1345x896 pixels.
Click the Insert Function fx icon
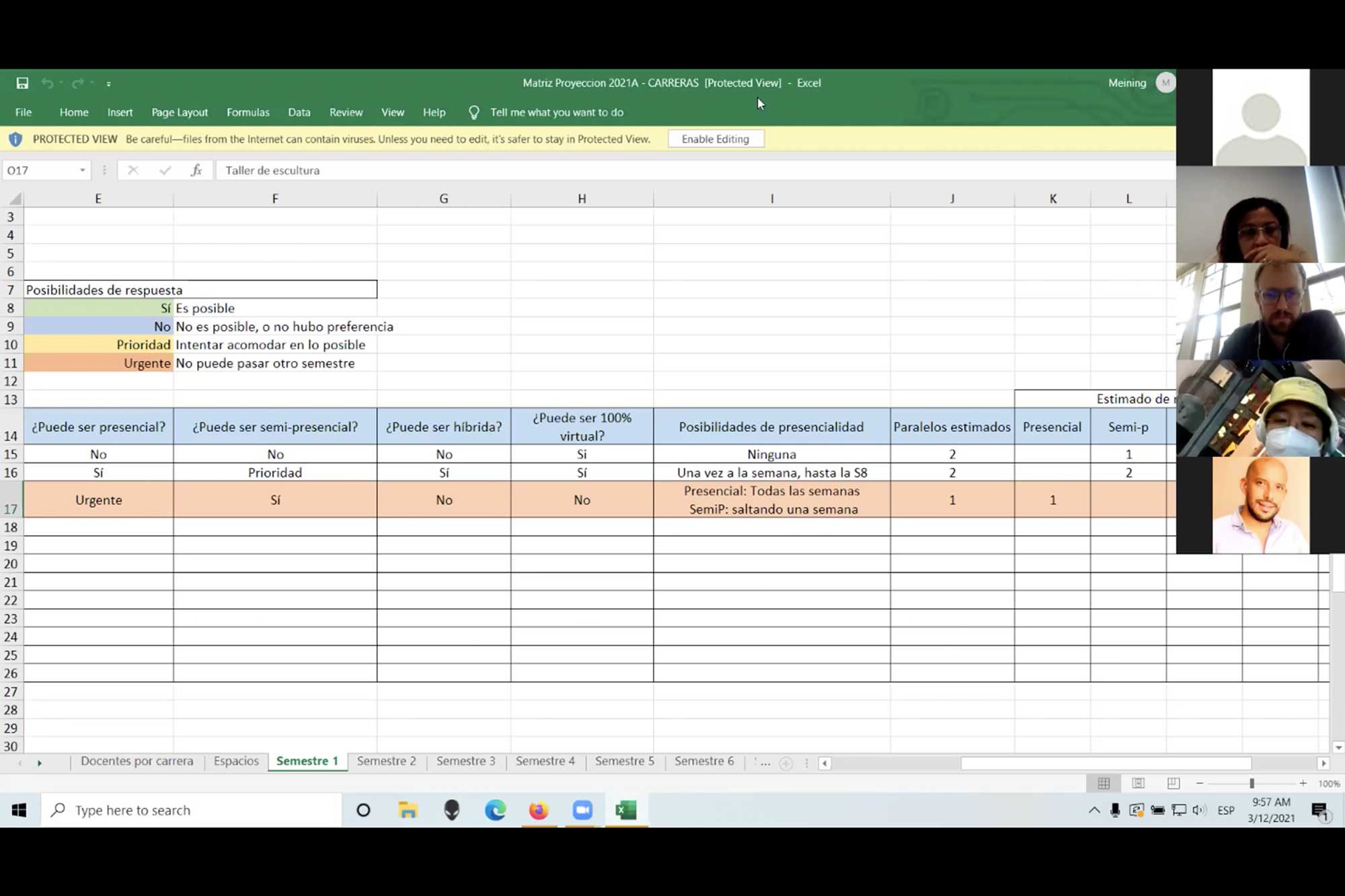196,170
